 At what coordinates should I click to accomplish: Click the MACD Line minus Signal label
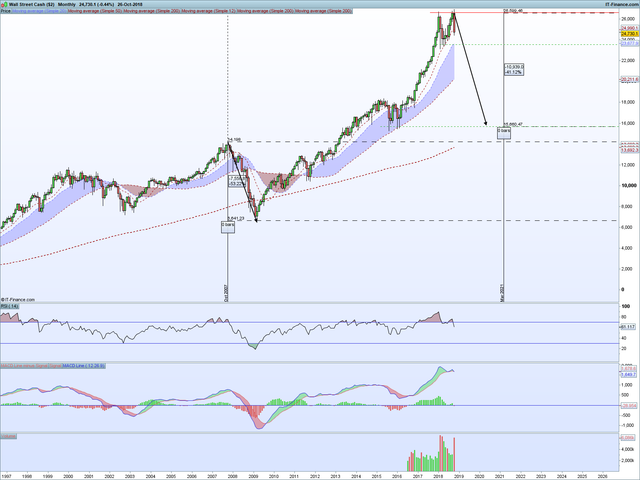pos(24,366)
